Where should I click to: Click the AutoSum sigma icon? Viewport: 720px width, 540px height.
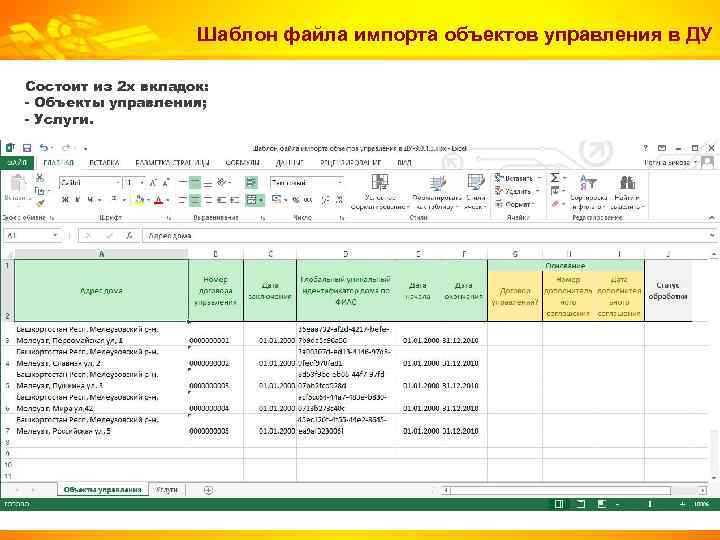click(555, 178)
